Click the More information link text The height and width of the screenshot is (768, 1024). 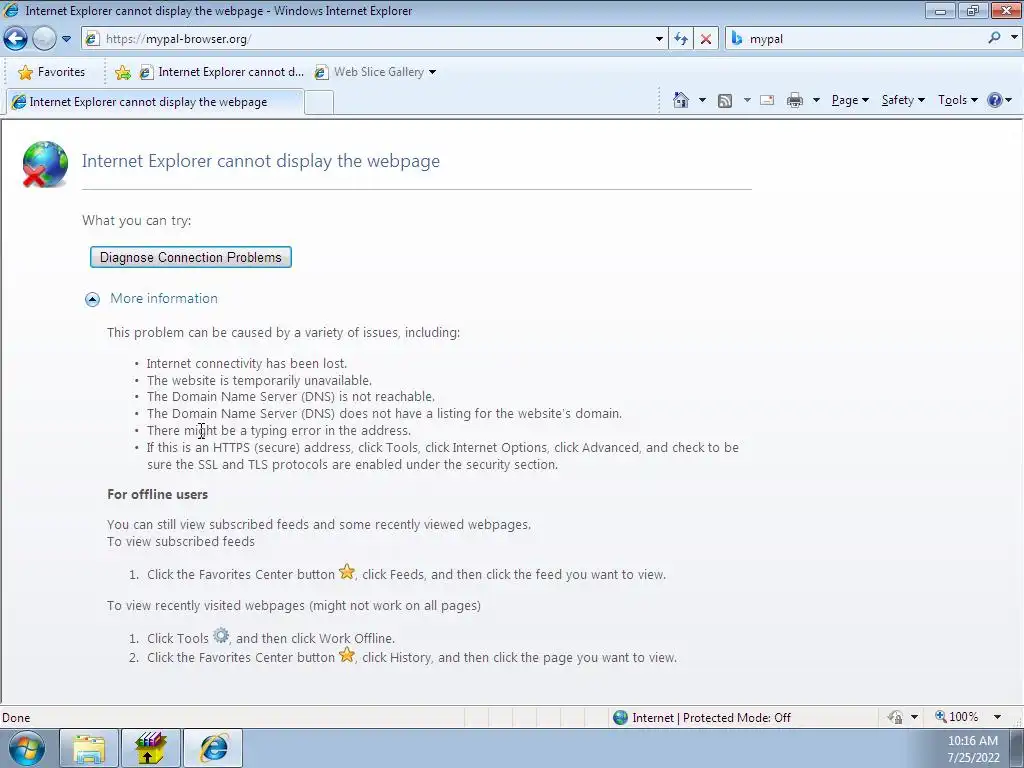(164, 298)
